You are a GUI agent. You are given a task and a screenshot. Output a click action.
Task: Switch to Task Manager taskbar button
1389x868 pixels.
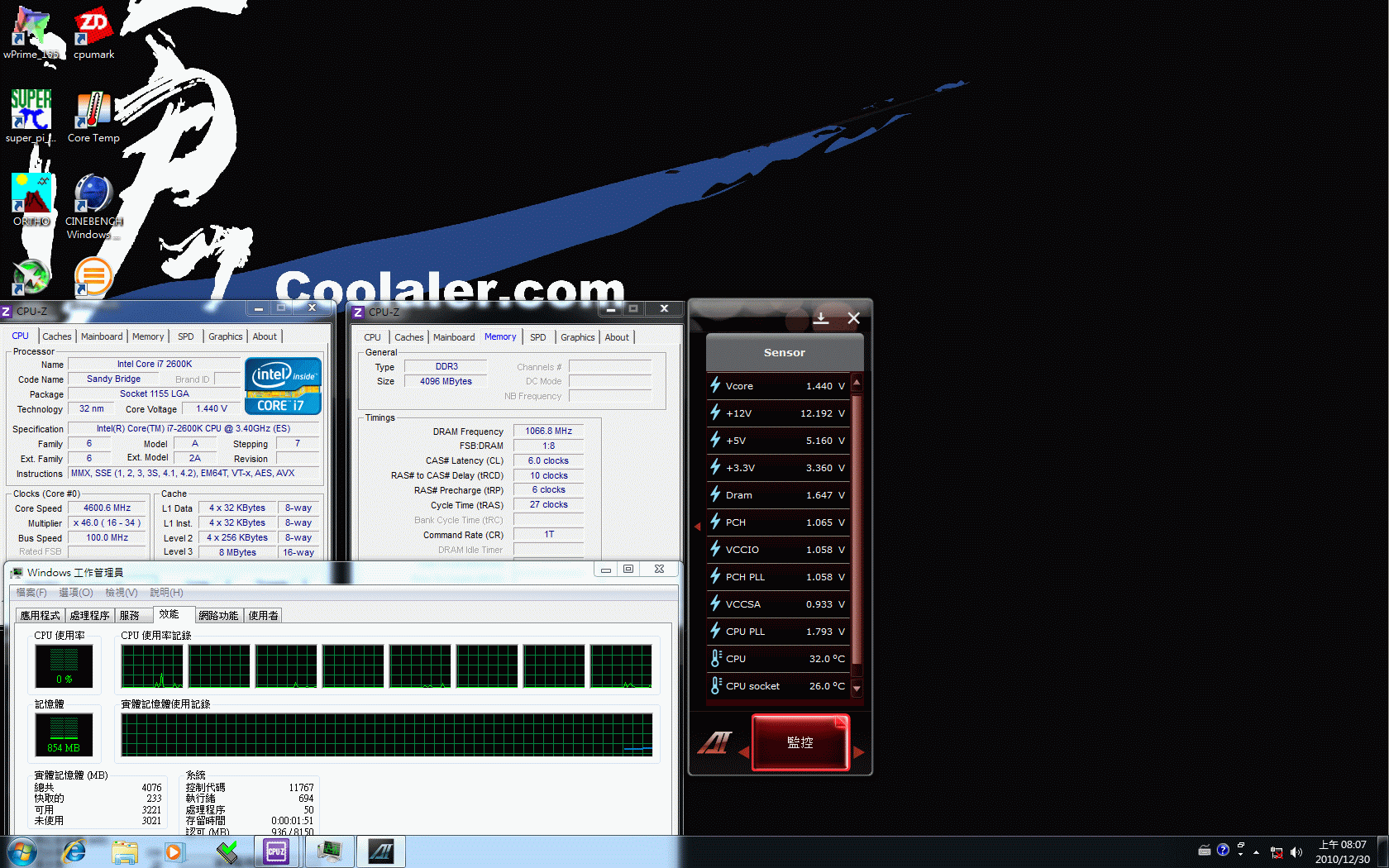click(x=329, y=851)
